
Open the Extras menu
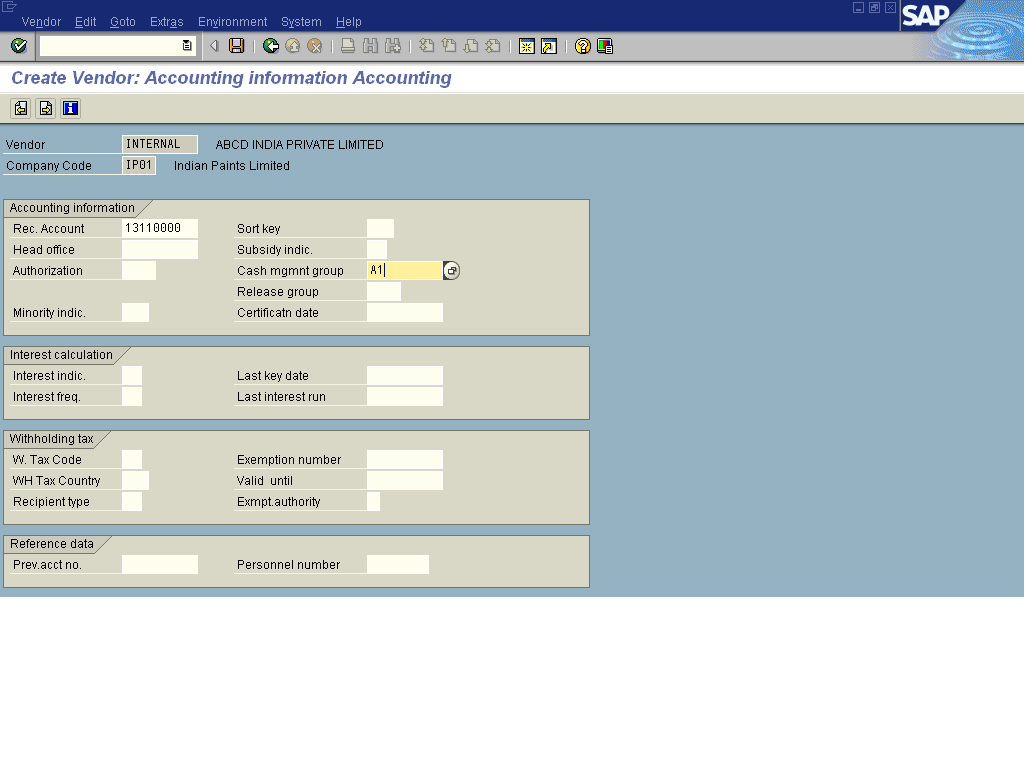166,22
